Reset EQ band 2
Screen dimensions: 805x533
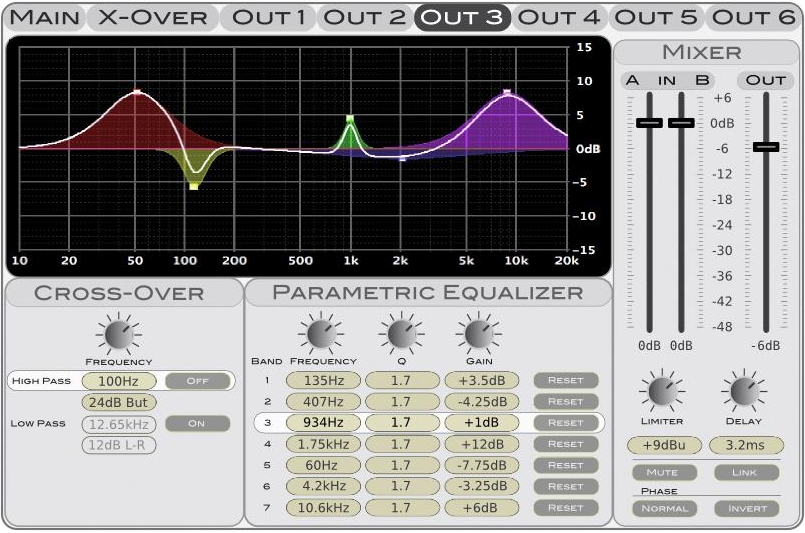point(566,402)
